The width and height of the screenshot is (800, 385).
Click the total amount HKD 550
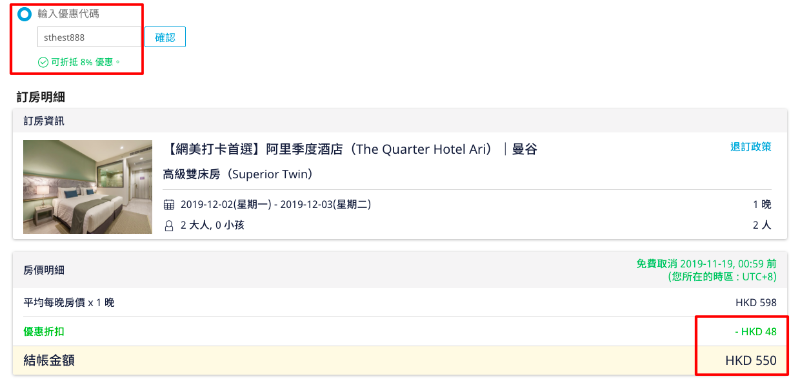751,361
